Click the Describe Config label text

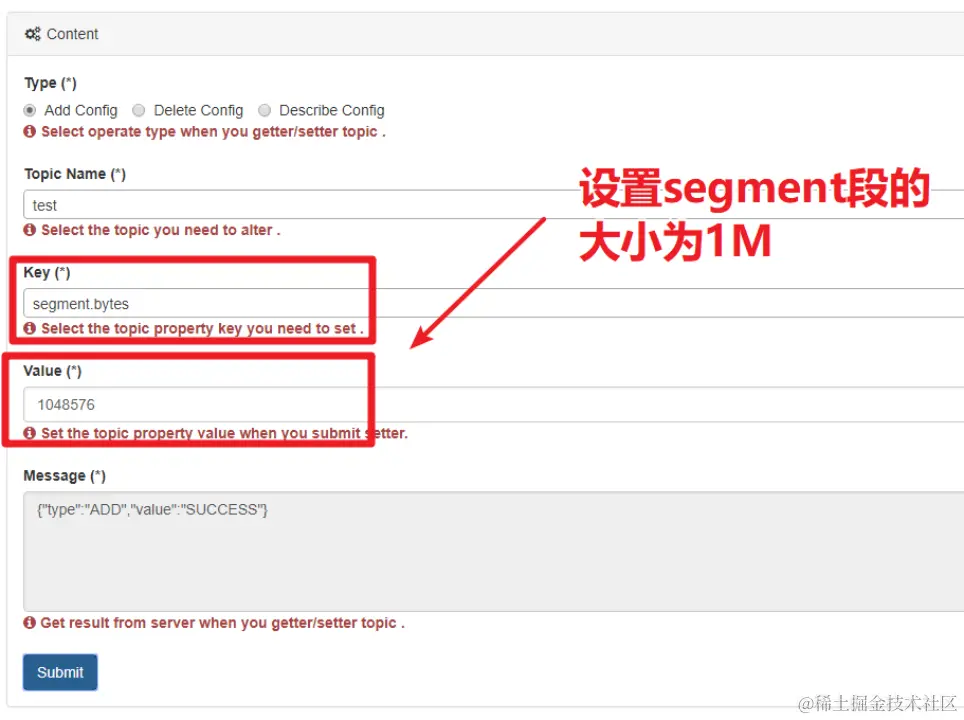332,110
